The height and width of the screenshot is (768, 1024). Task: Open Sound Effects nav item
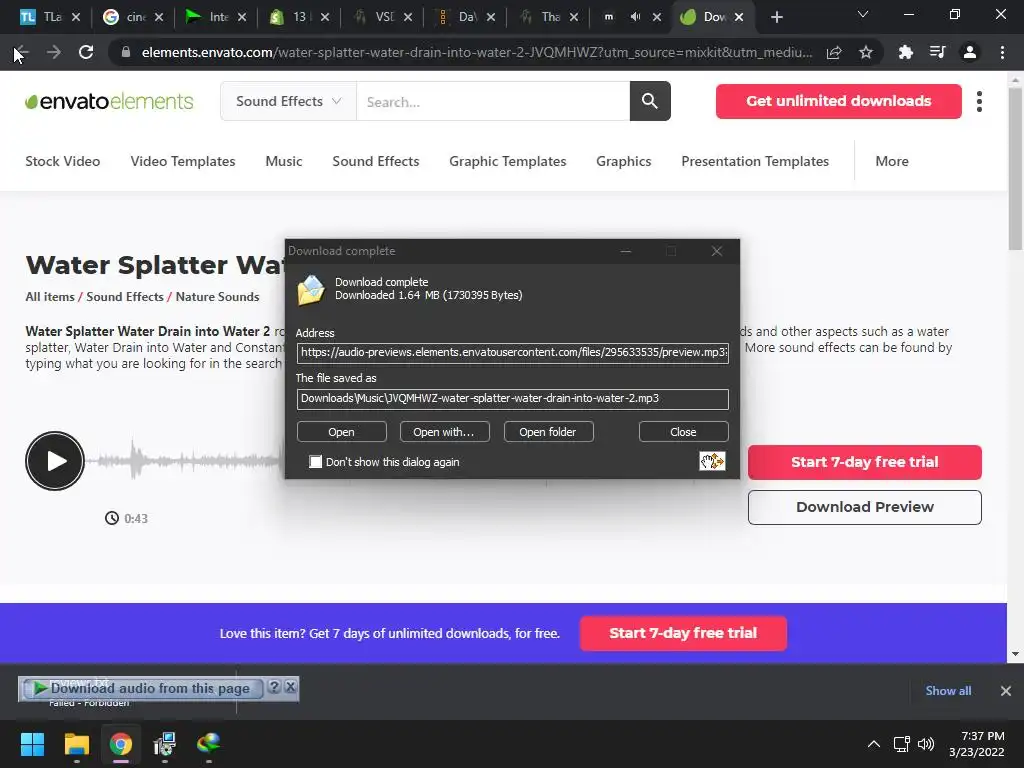tap(376, 161)
